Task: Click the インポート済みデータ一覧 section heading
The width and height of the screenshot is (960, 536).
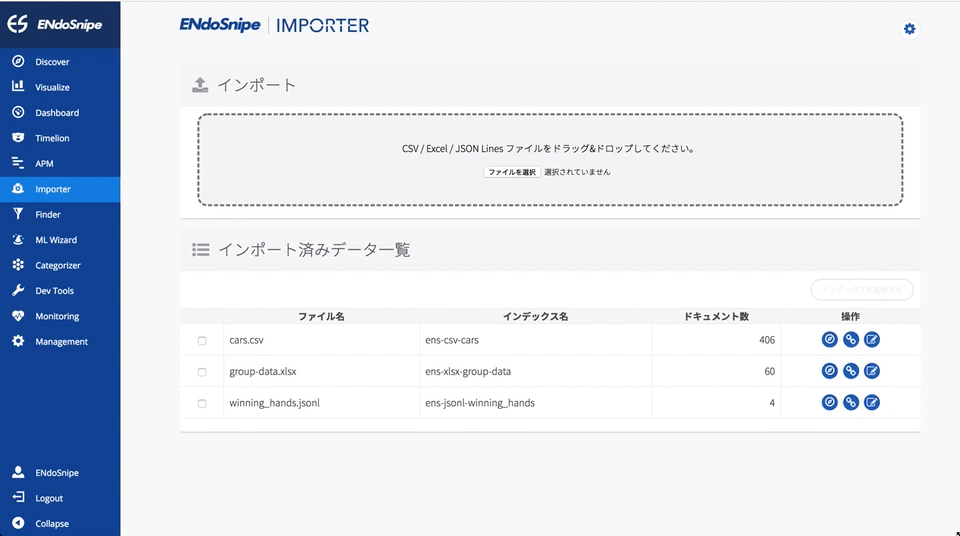Action: coord(314,250)
